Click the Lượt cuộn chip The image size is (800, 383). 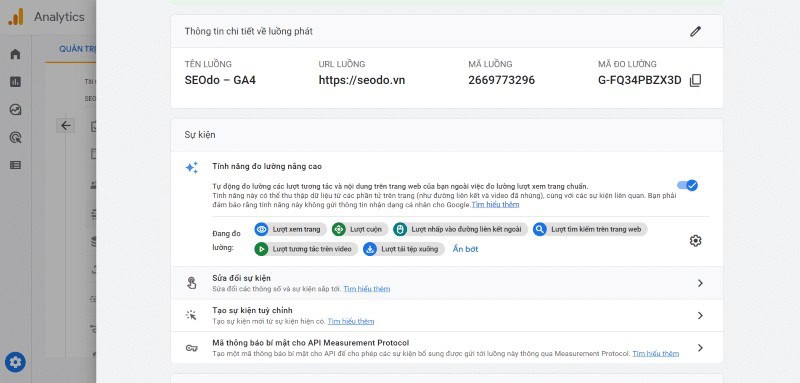click(360, 229)
